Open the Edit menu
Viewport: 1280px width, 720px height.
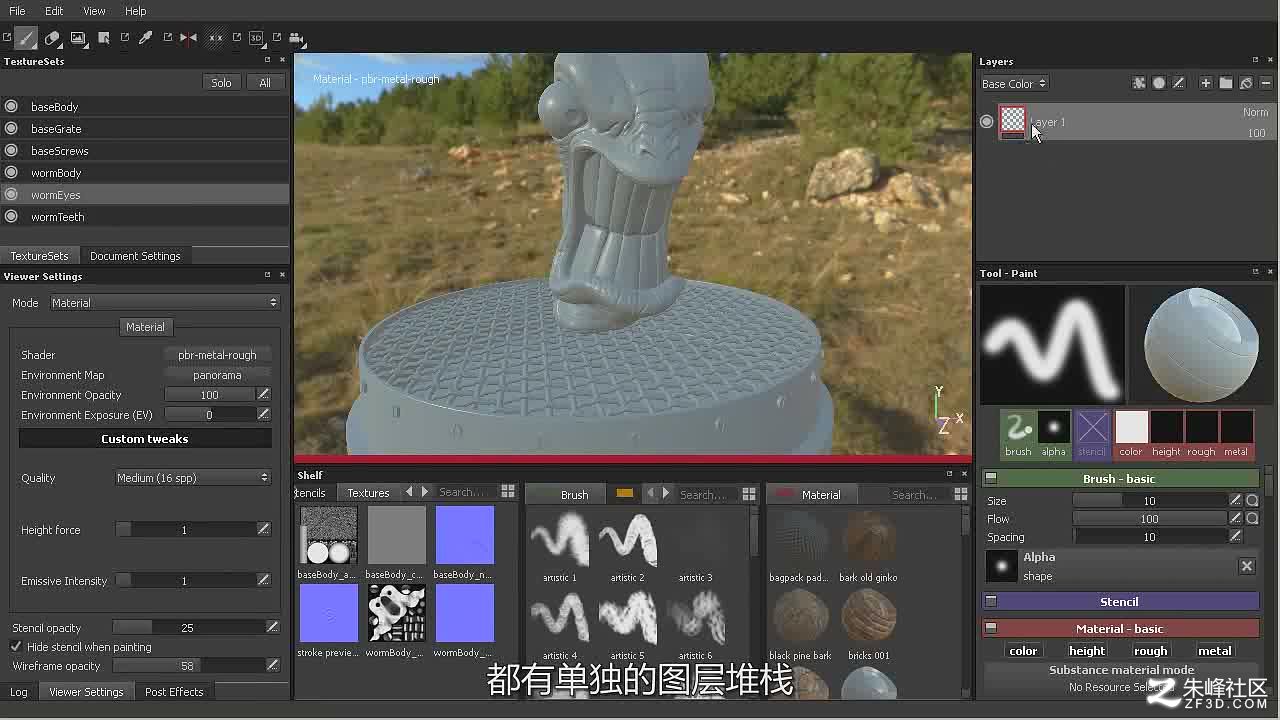[x=54, y=11]
